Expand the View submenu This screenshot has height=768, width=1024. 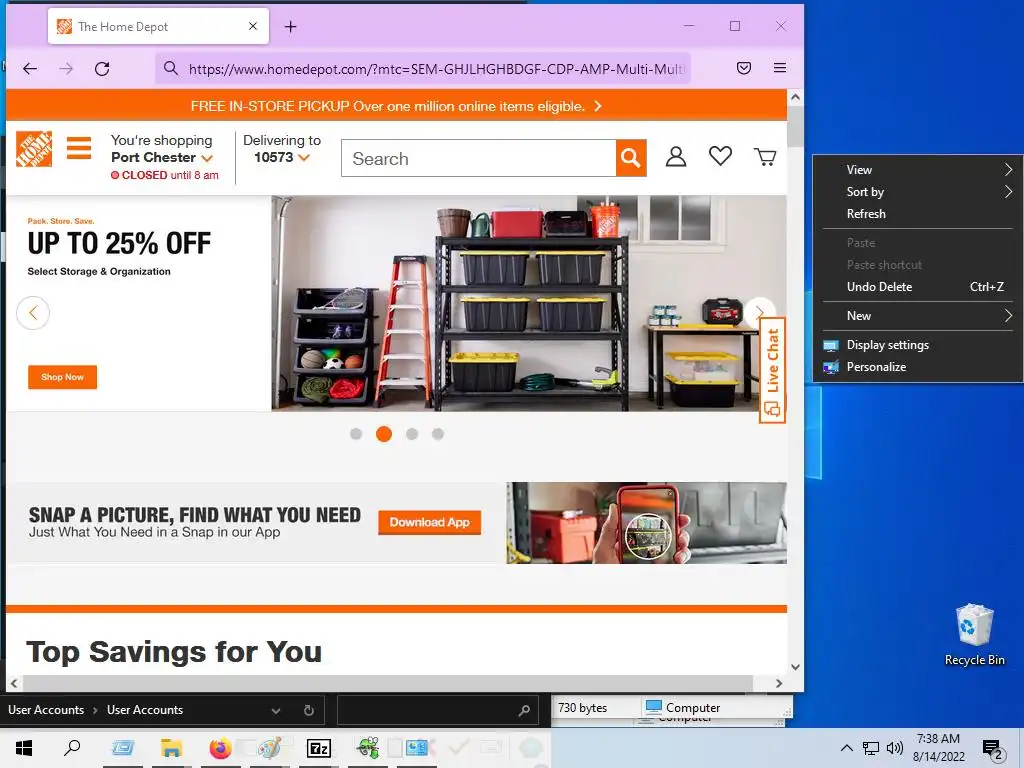point(918,170)
